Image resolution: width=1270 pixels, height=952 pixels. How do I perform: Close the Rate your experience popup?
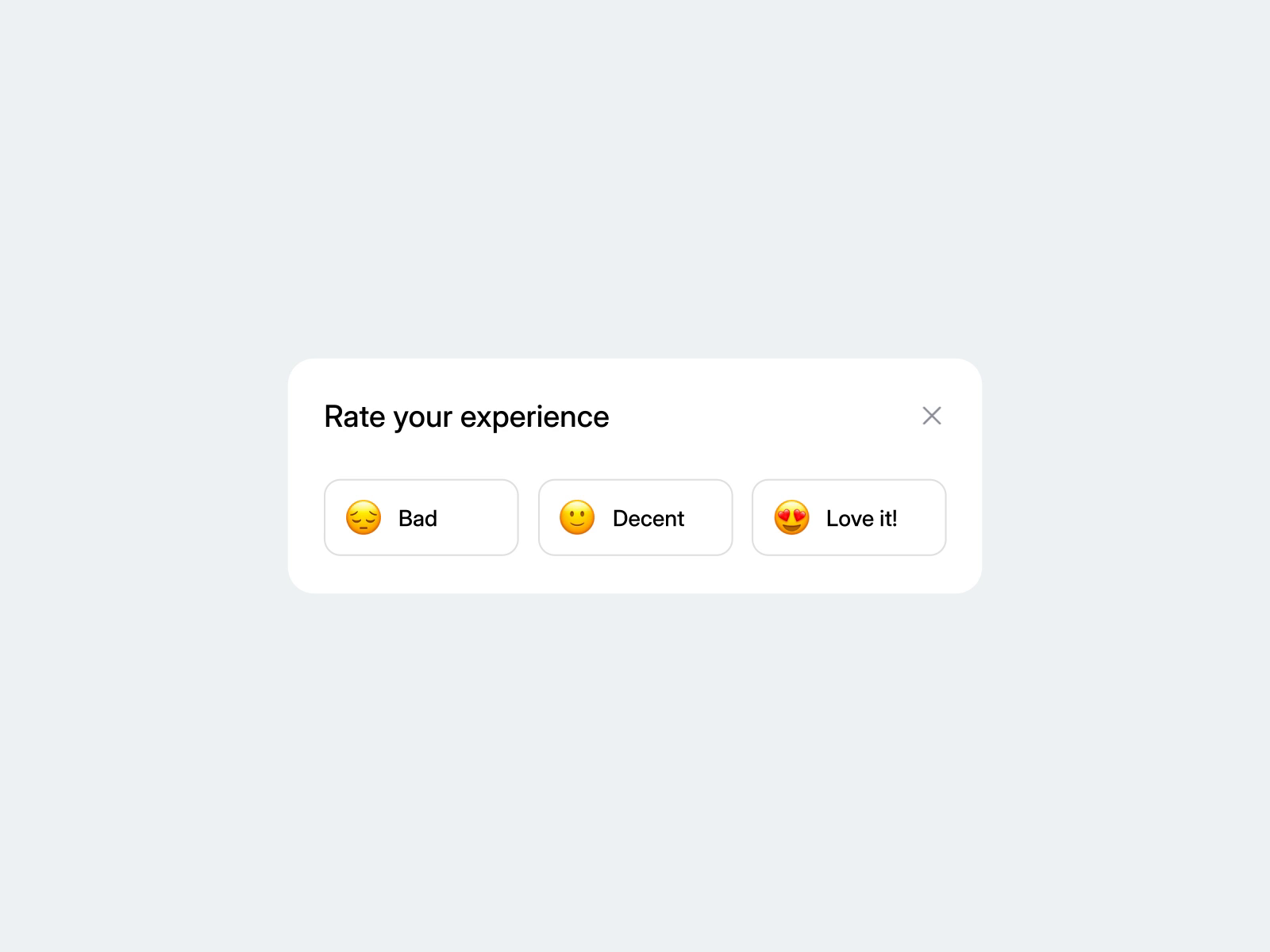(931, 416)
